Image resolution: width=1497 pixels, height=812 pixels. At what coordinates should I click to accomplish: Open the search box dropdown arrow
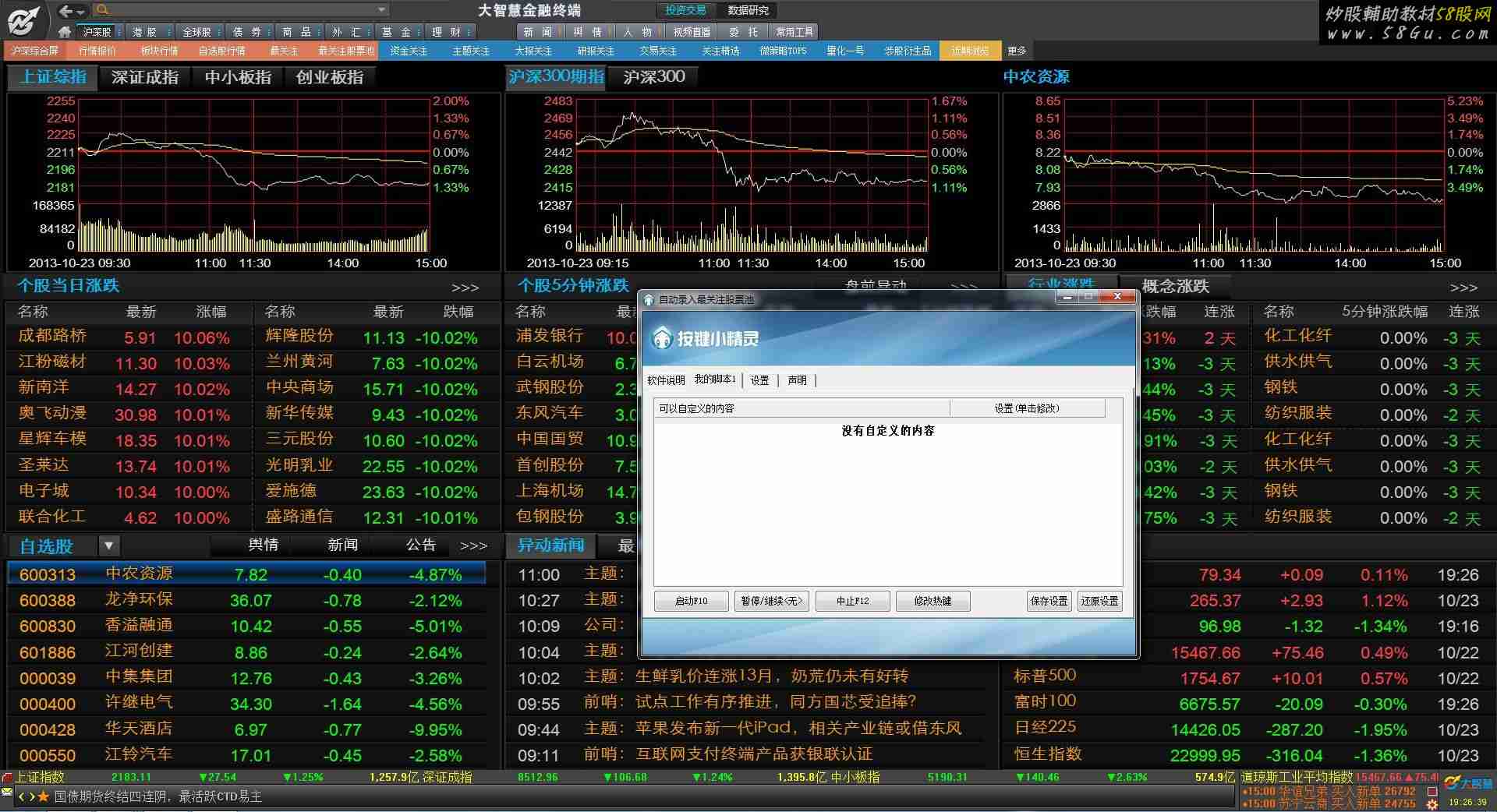pos(381,10)
